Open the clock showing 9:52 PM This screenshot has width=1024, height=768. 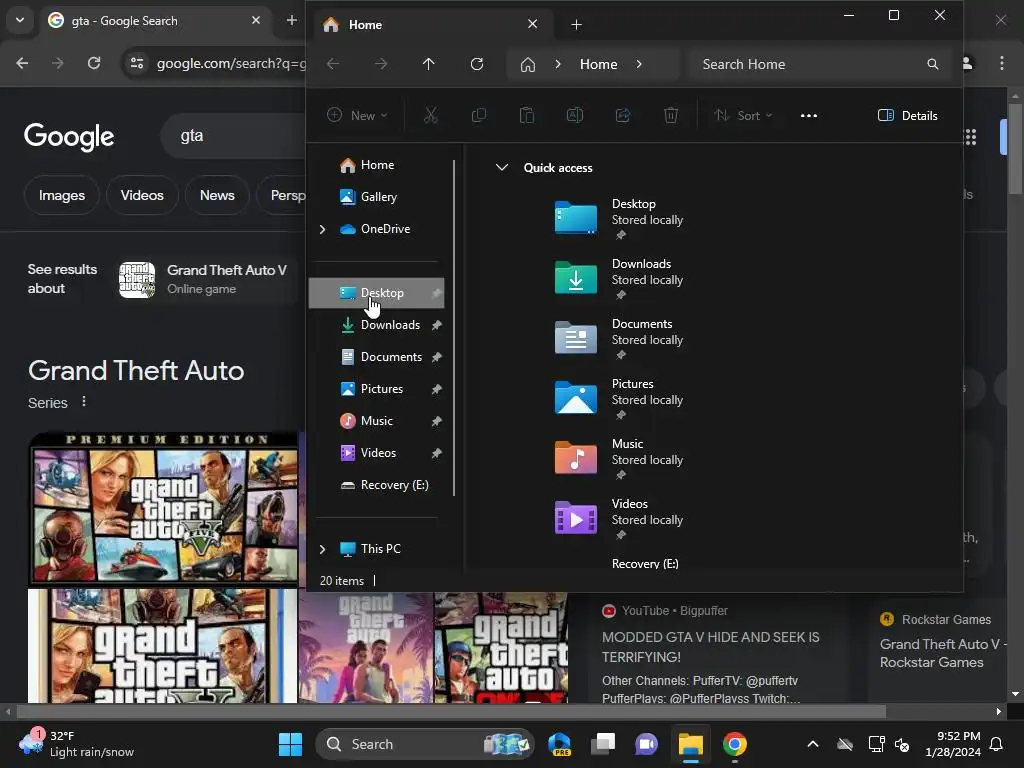point(953,744)
